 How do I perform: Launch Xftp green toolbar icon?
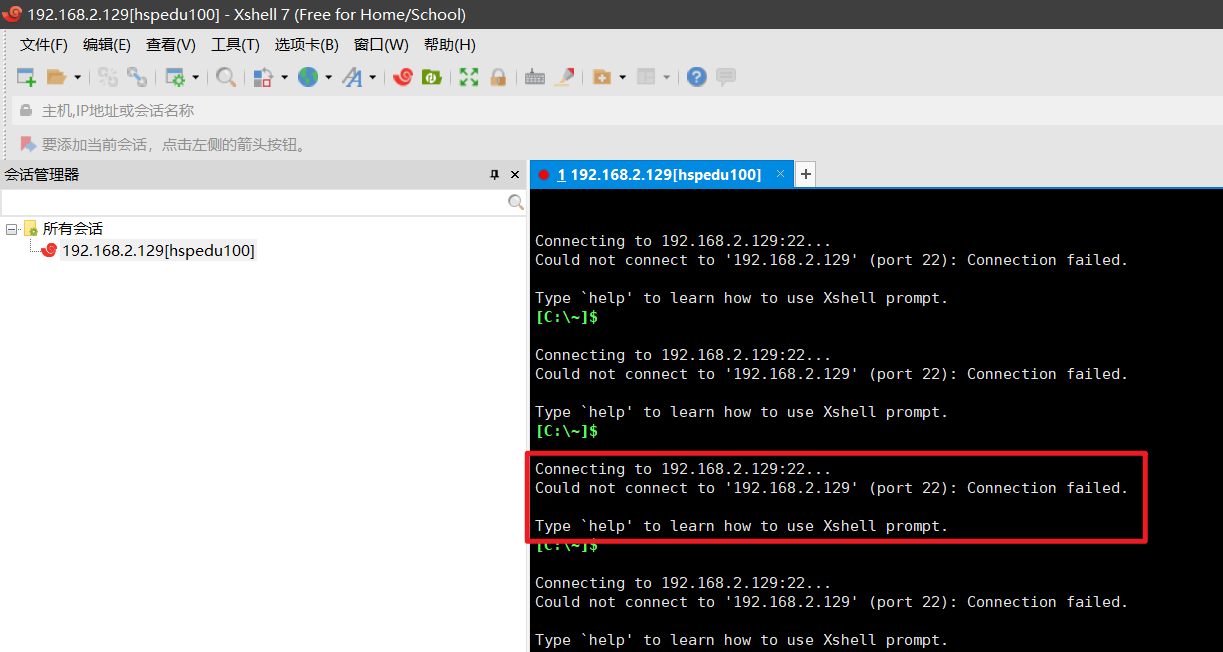[x=432, y=77]
